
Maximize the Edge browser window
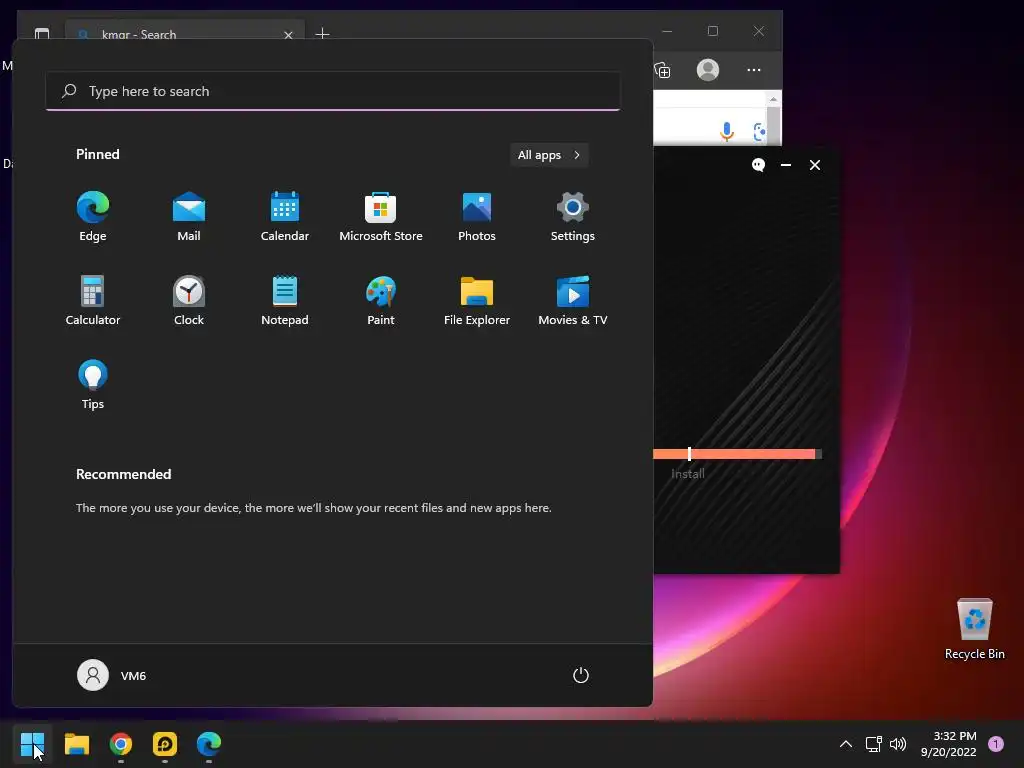[x=713, y=31]
